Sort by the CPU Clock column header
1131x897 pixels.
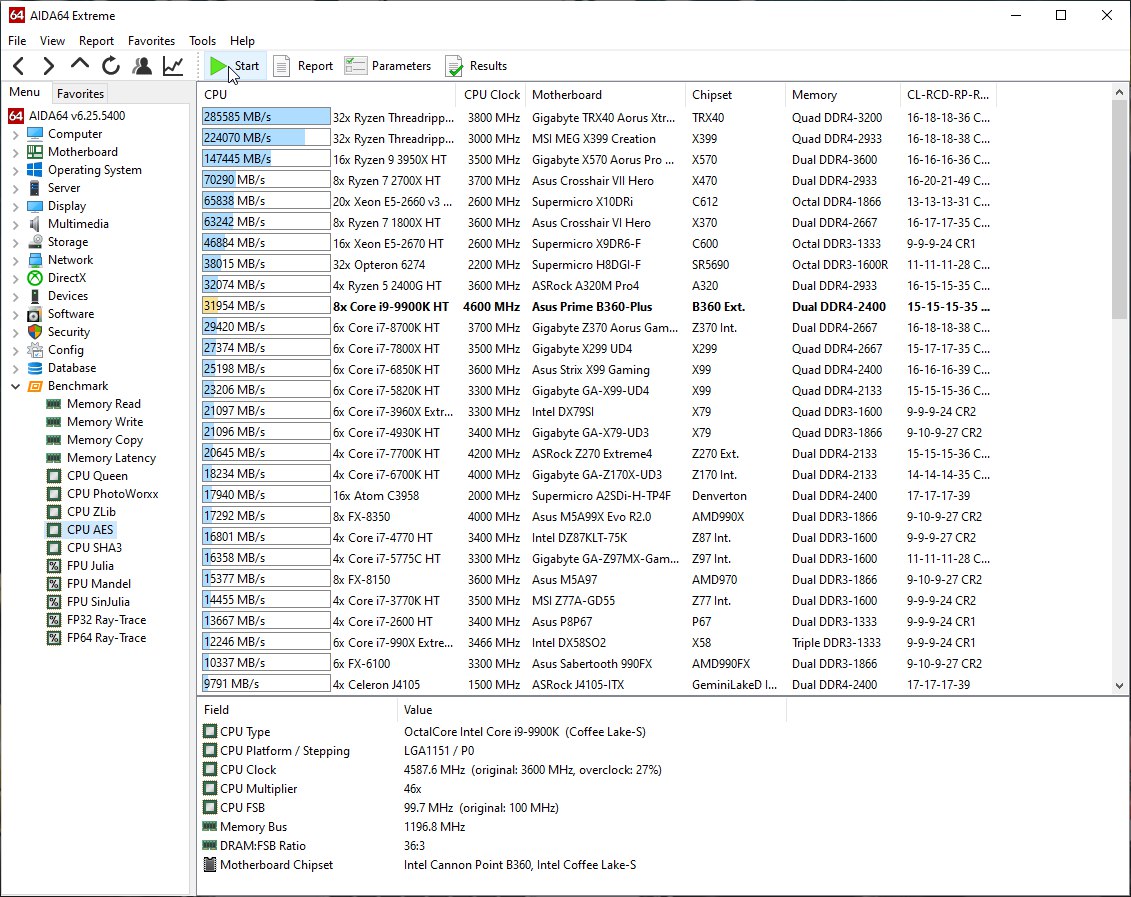pos(492,94)
